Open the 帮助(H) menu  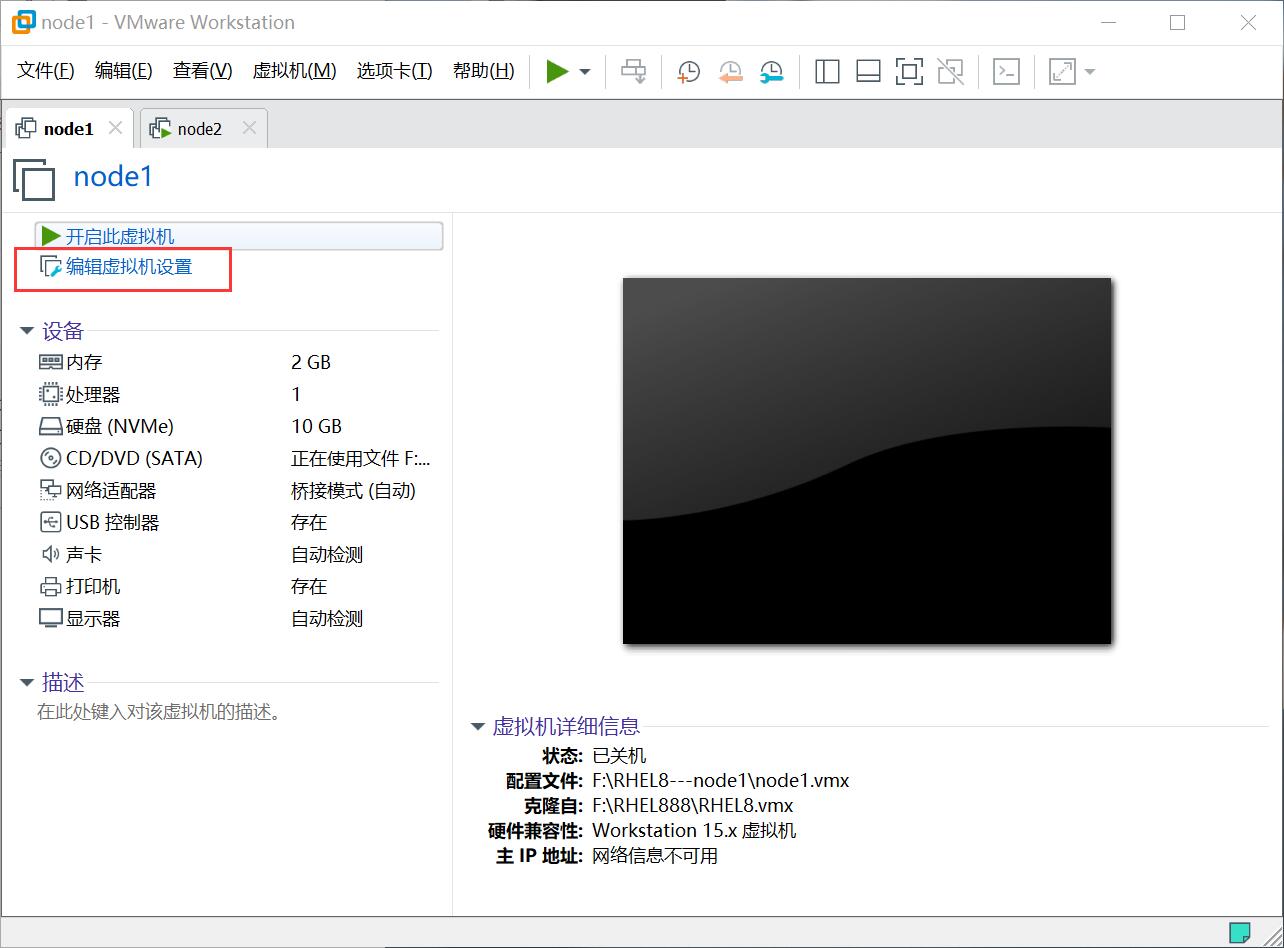point(484,71)
